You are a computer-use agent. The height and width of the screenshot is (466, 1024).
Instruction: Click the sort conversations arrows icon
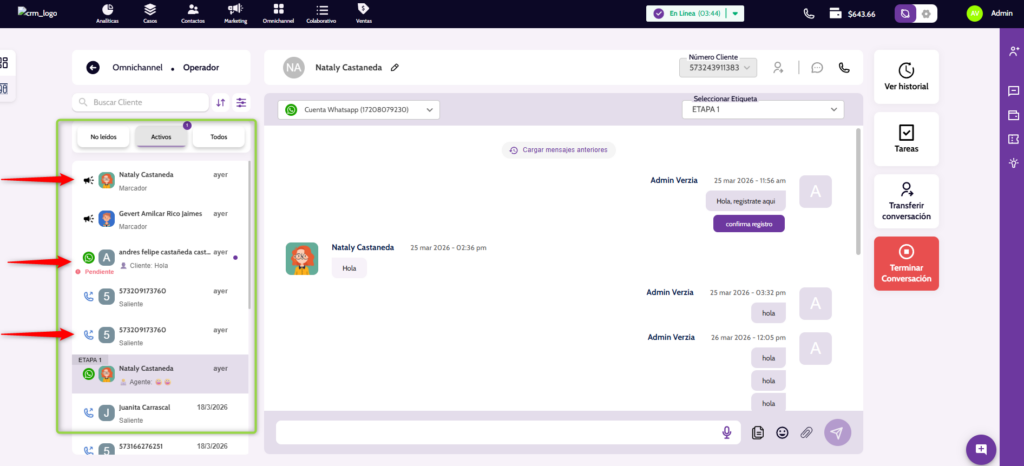click(x=220, y=102)
